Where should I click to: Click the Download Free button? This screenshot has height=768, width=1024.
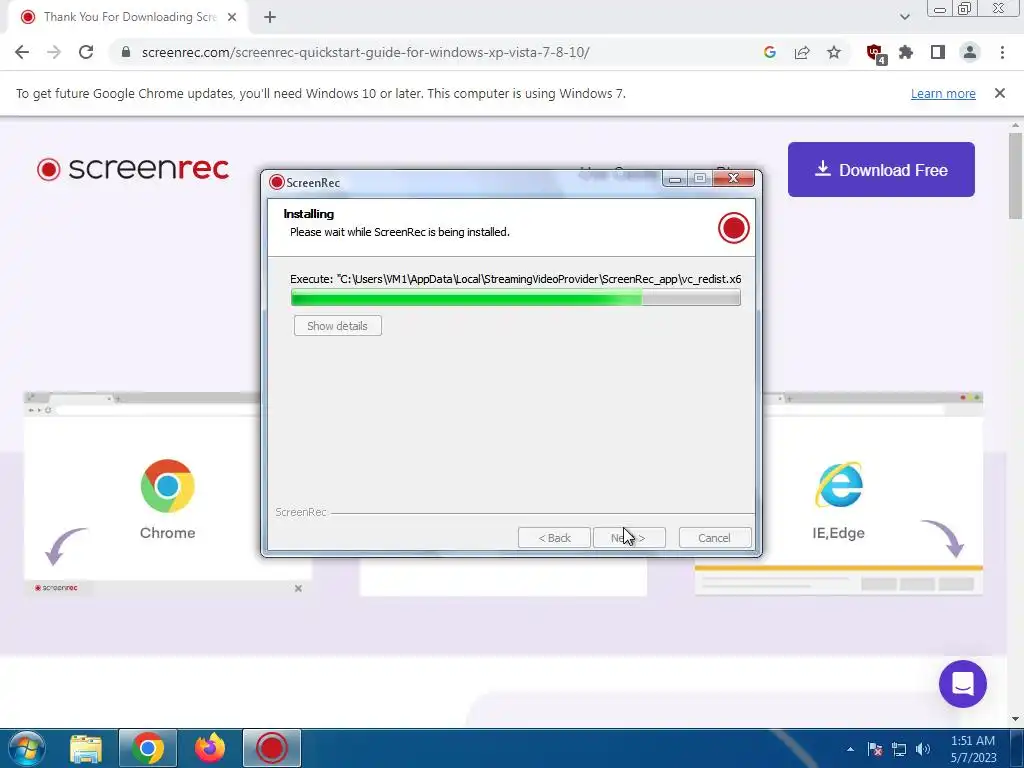coord(881,170)
